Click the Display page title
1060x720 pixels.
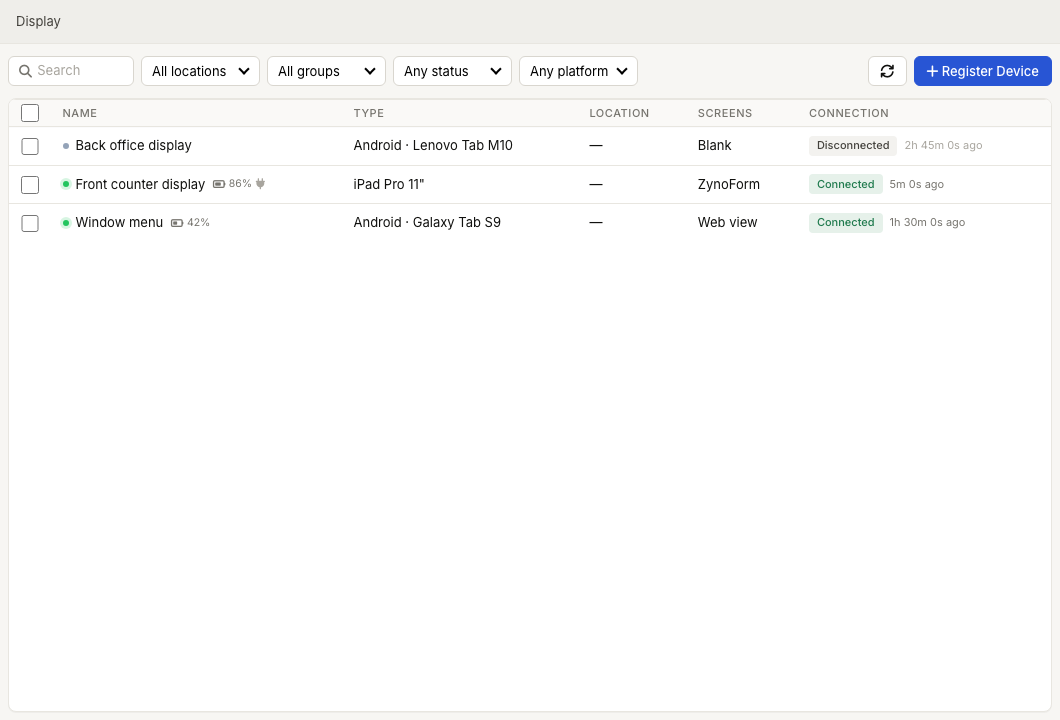click(x=38, y=21)
